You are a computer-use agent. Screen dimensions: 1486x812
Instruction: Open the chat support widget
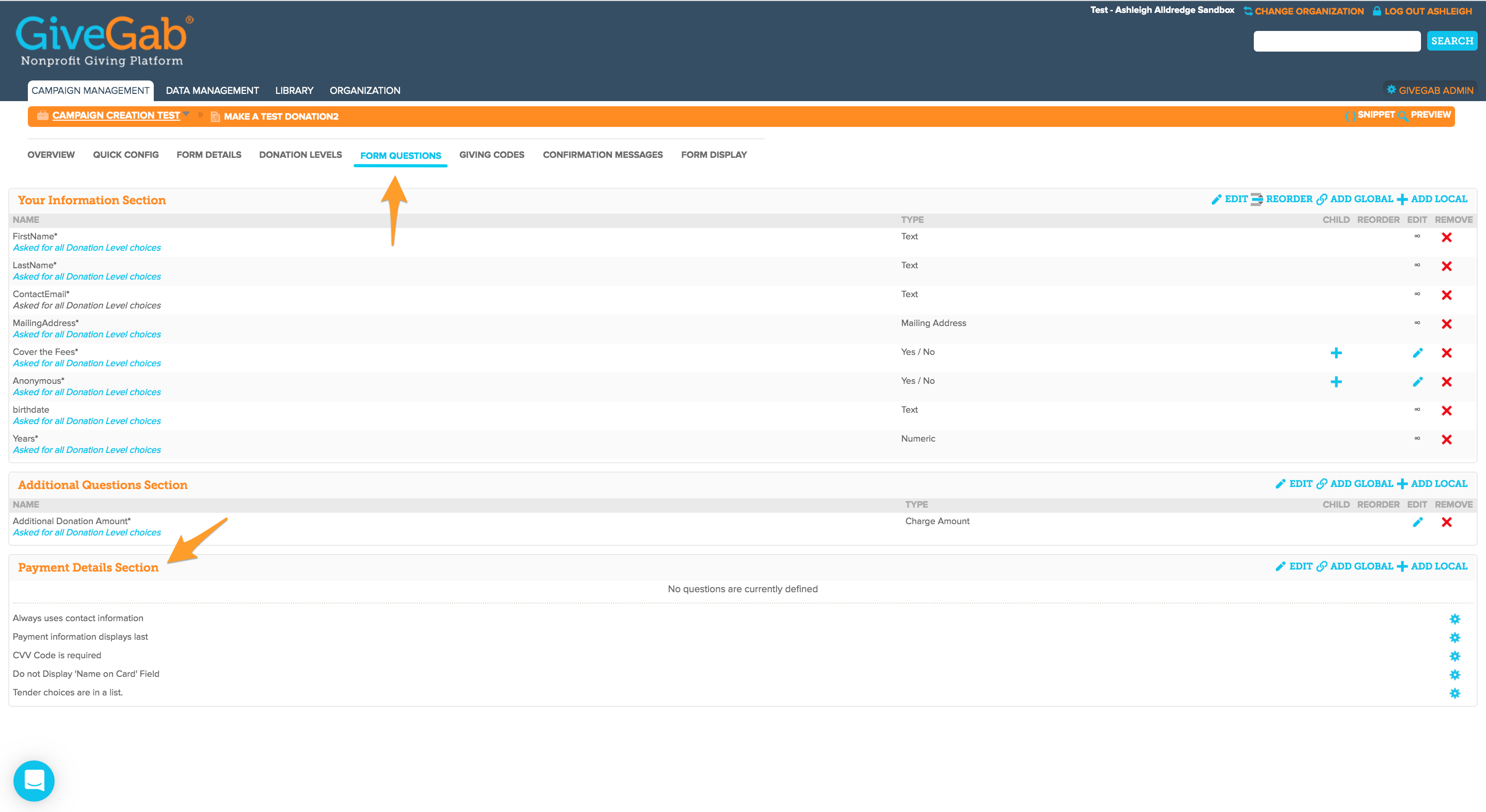(34, 781)
